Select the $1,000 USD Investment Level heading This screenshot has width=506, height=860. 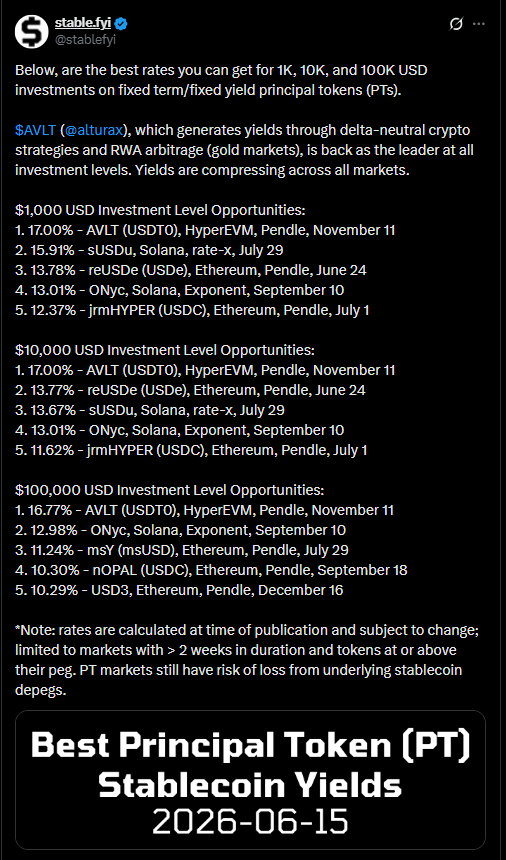tap(160, 210)
